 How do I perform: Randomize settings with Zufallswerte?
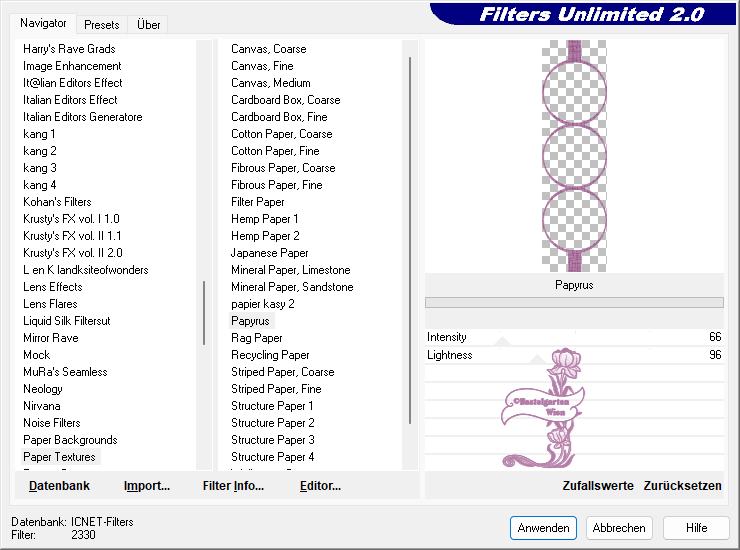pos(598,486)
